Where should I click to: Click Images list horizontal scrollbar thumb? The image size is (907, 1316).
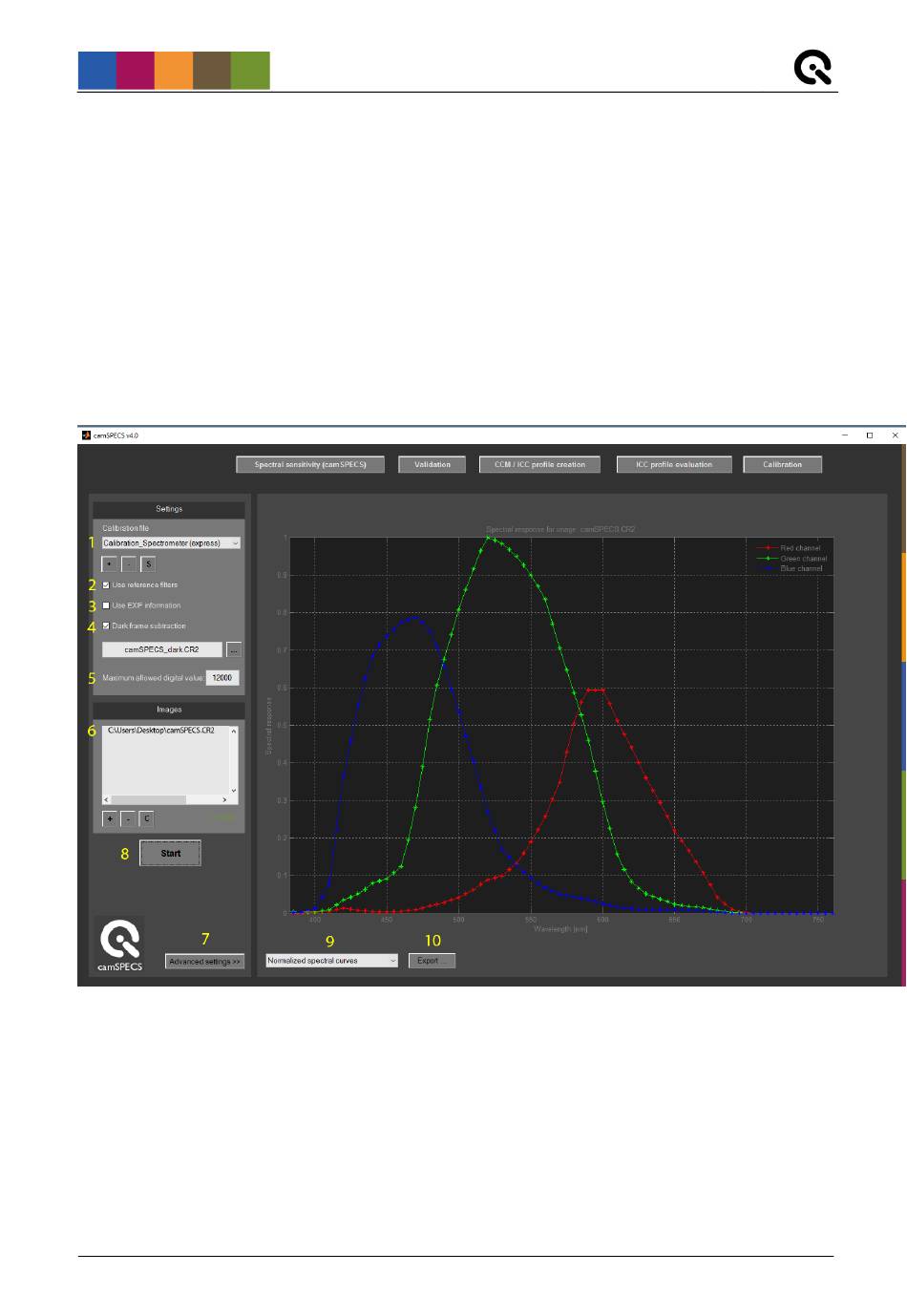(149, 800)
